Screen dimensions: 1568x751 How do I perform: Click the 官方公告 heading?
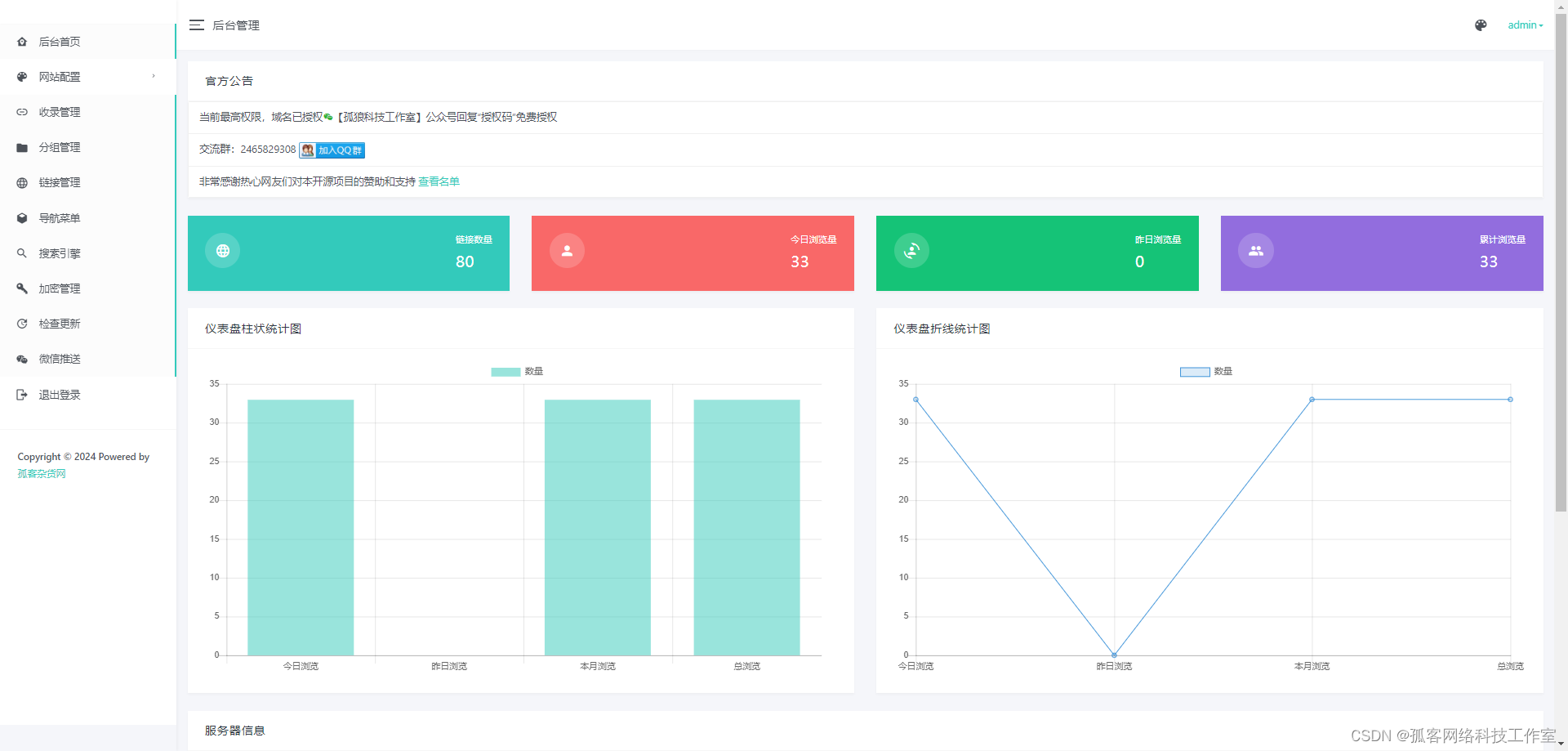click(229, 81)
